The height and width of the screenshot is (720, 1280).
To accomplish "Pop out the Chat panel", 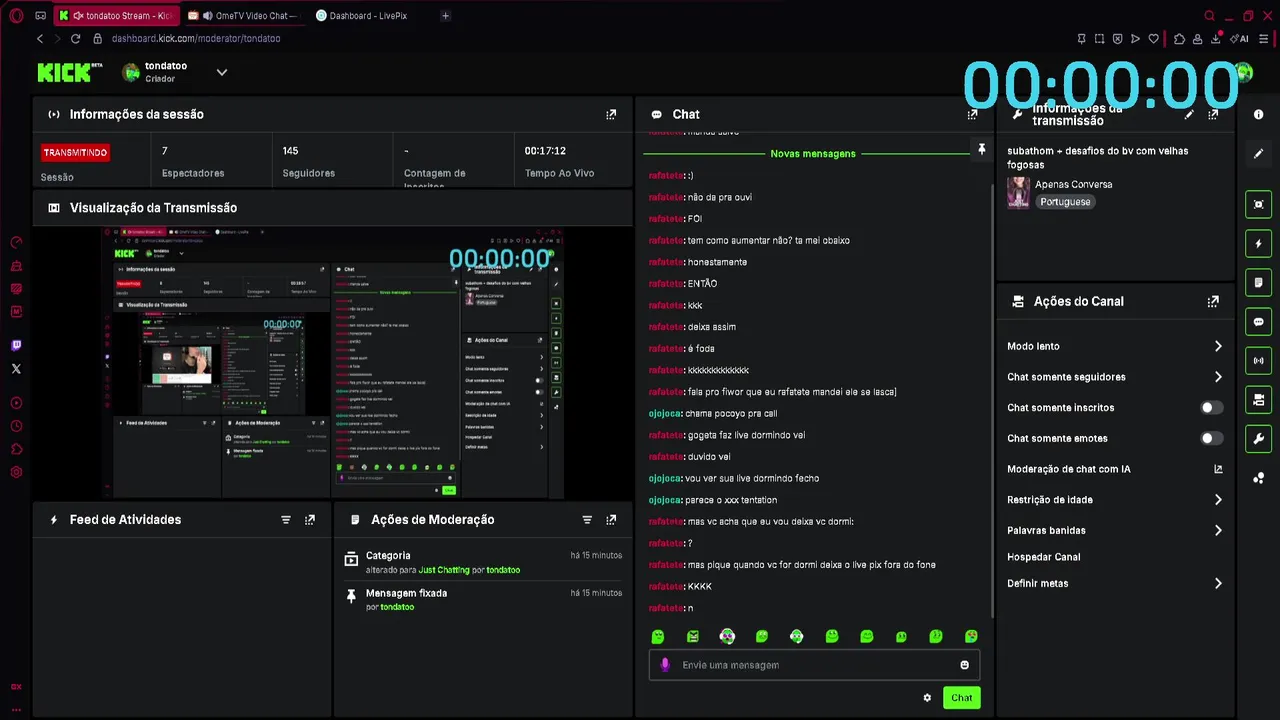I will click(972, 114).
